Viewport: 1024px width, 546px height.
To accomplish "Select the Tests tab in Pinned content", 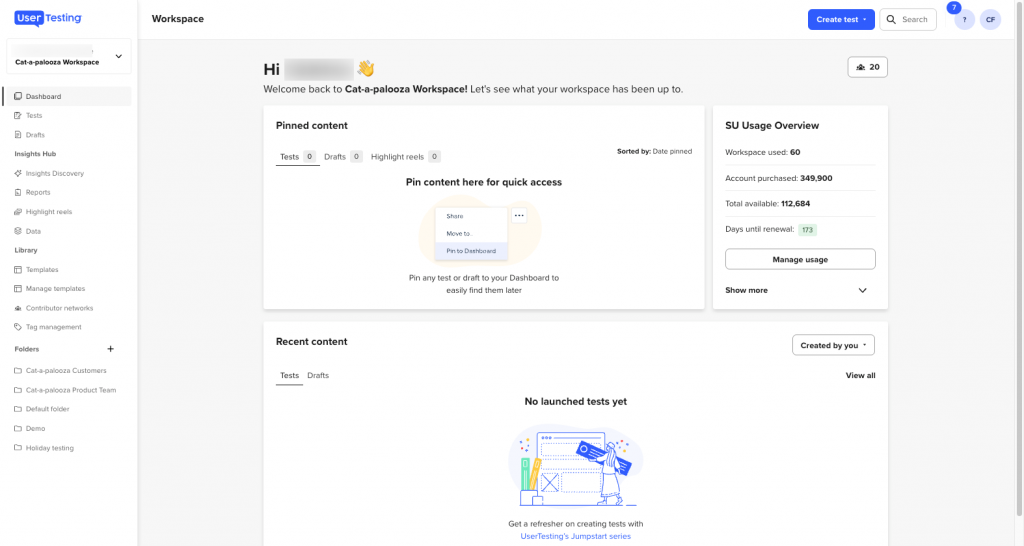I will (297, 157).
